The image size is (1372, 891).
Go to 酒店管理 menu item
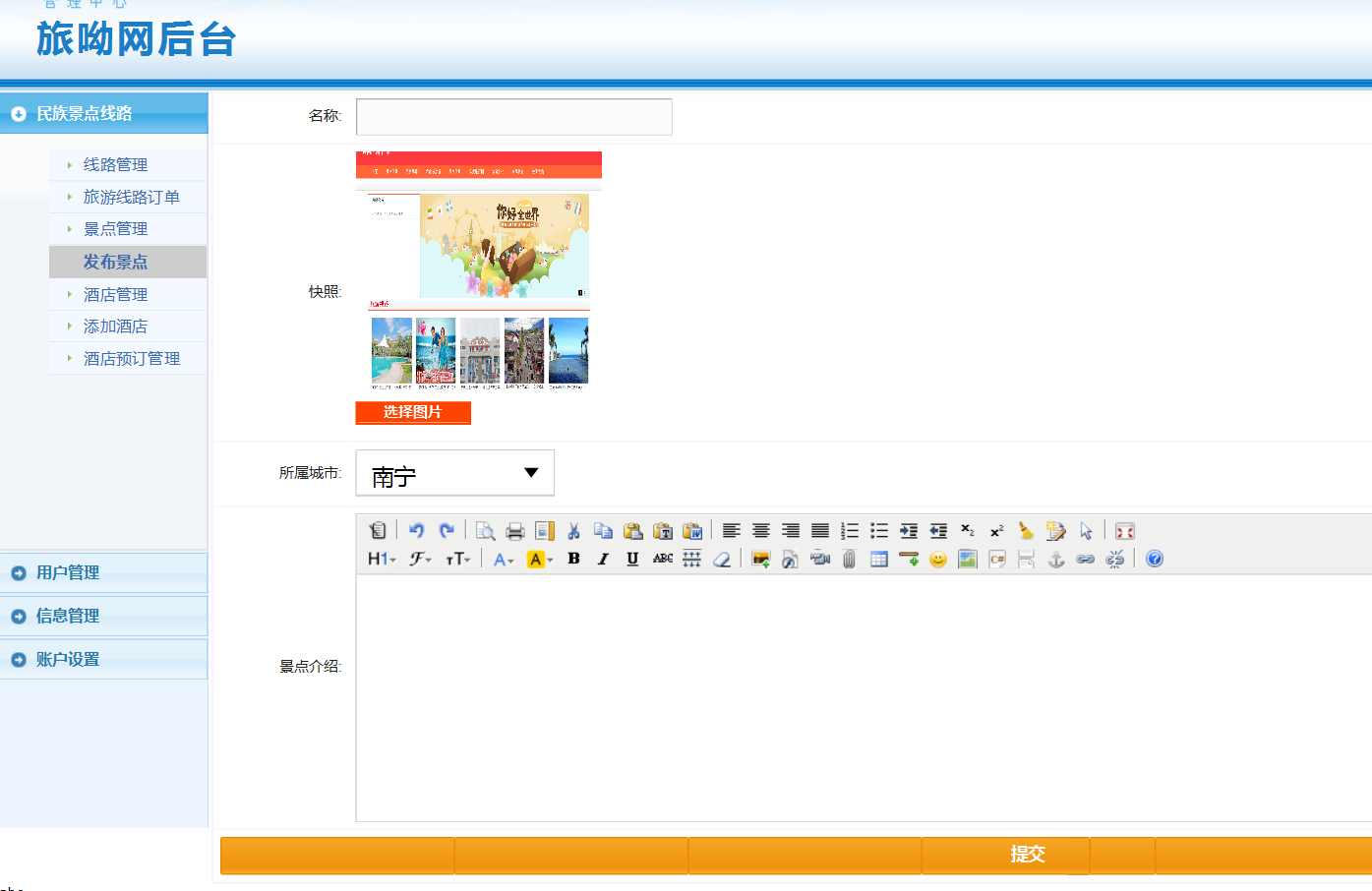[x=115, y=294]
